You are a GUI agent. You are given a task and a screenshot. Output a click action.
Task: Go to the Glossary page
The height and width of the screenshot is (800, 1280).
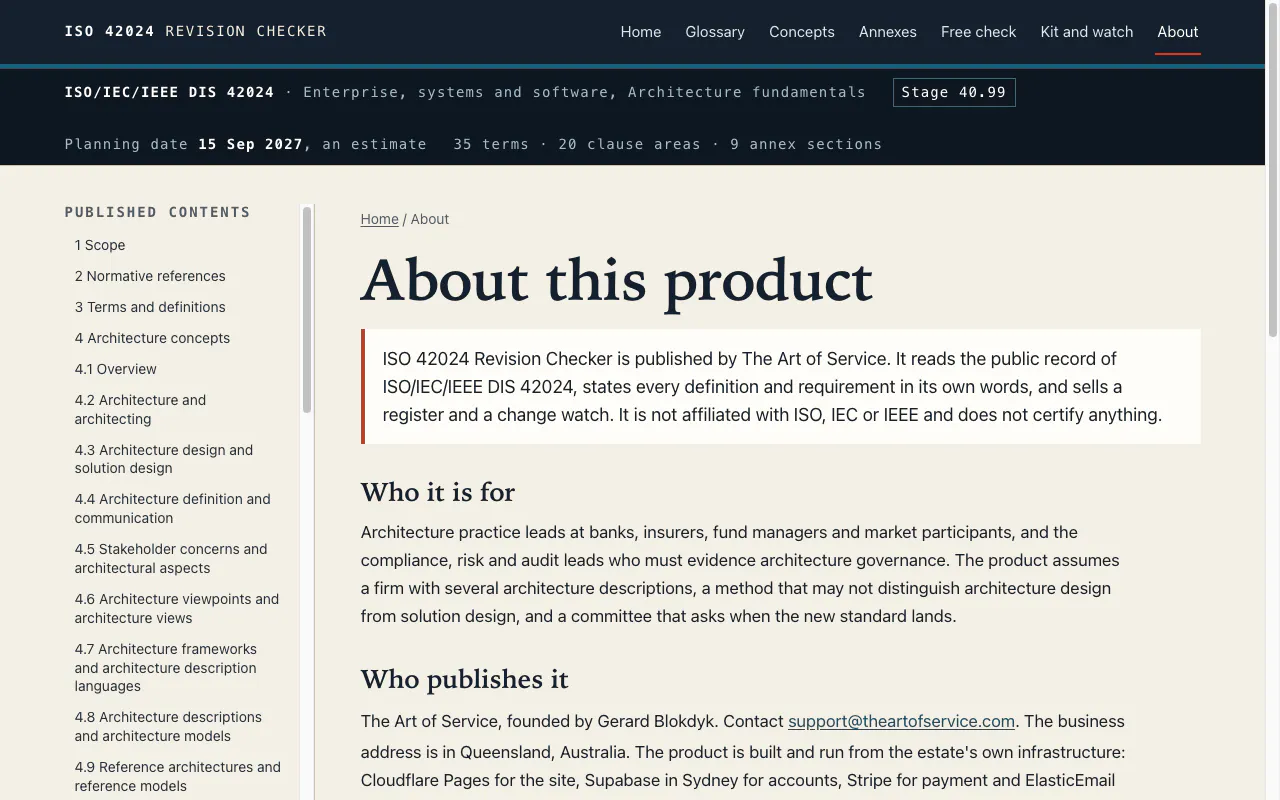click(x=715, y=32)
